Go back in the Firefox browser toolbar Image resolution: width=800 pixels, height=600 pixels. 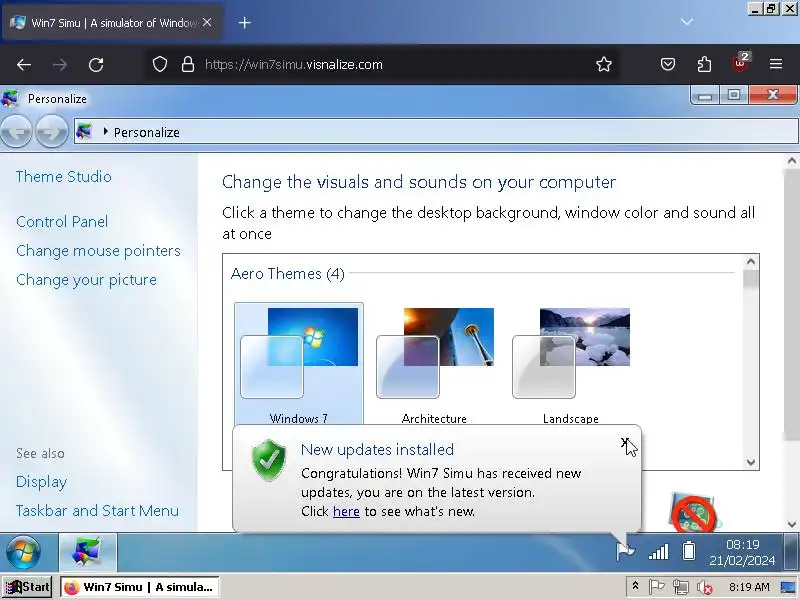click(x=24, y=64)
